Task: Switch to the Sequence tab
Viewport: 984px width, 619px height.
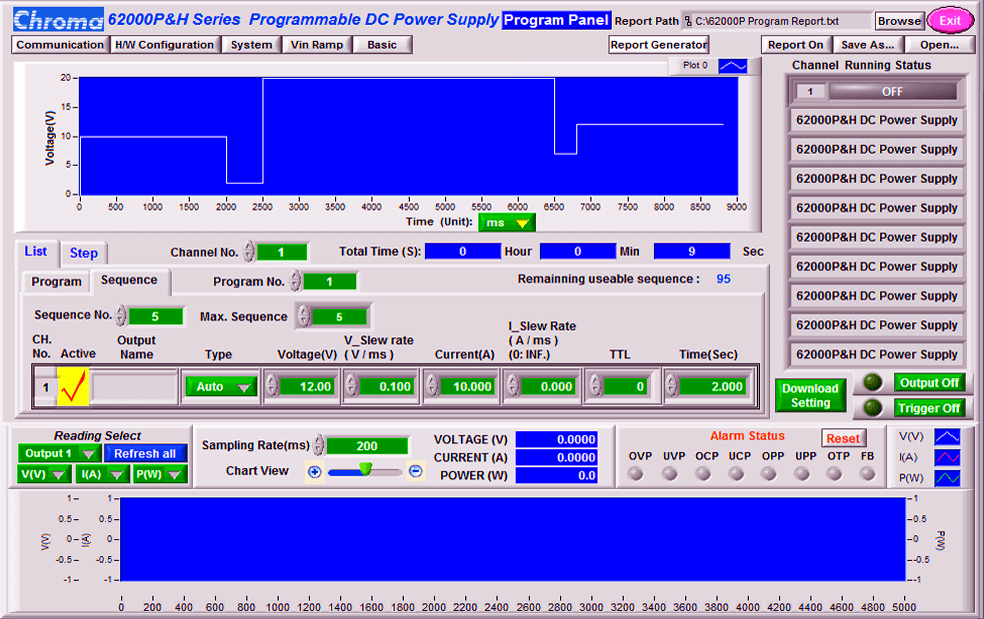Action: coord(129,281)
